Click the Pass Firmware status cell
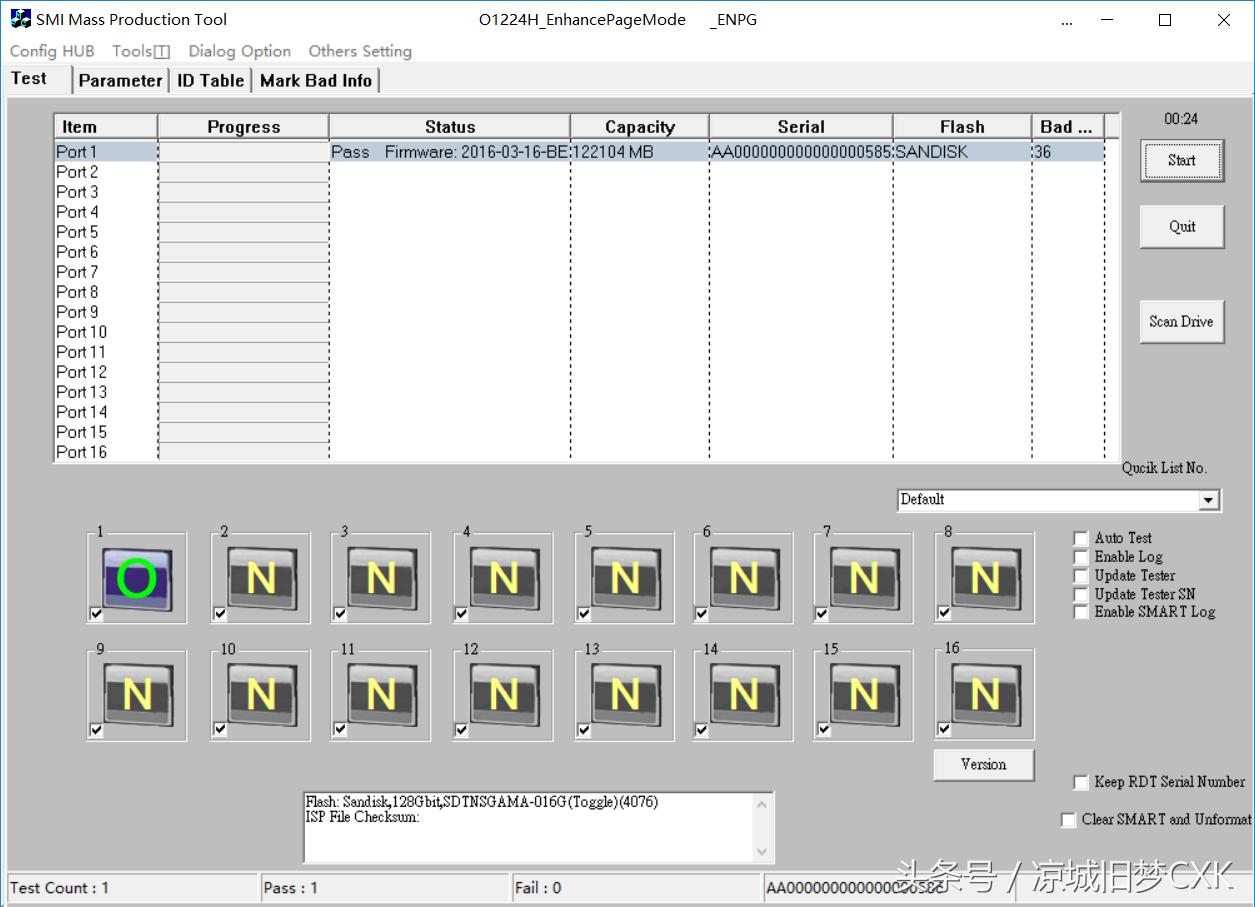1255x907 pixels. click(450, 152)
